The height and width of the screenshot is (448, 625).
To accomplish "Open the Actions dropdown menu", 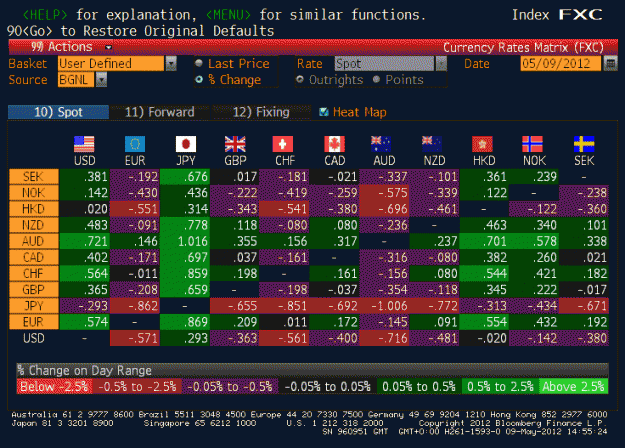I will pyautogui.click(x=71, y=47).
